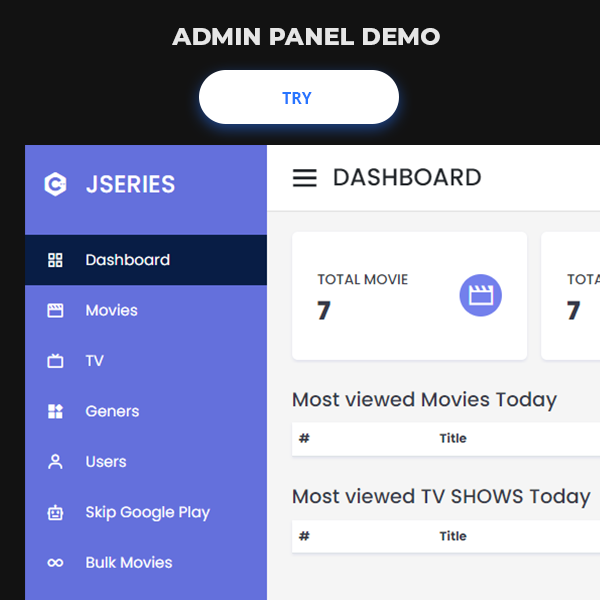Select the Geners menu entry
The height and width of the screenshot is (600, 600).
click(112, 411)
